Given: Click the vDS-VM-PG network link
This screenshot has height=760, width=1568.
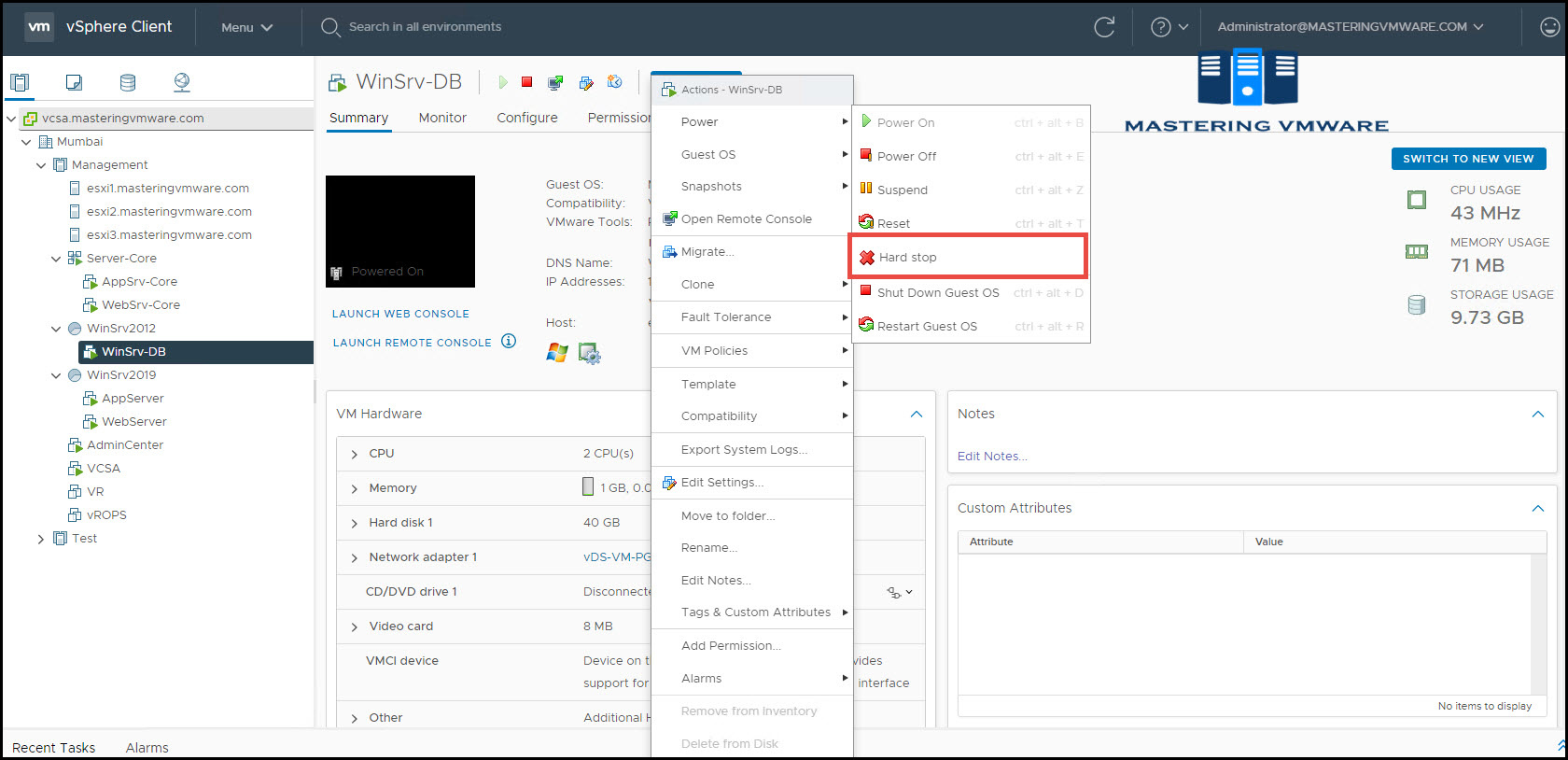Looking at the screenshot, I should (617, 556).
